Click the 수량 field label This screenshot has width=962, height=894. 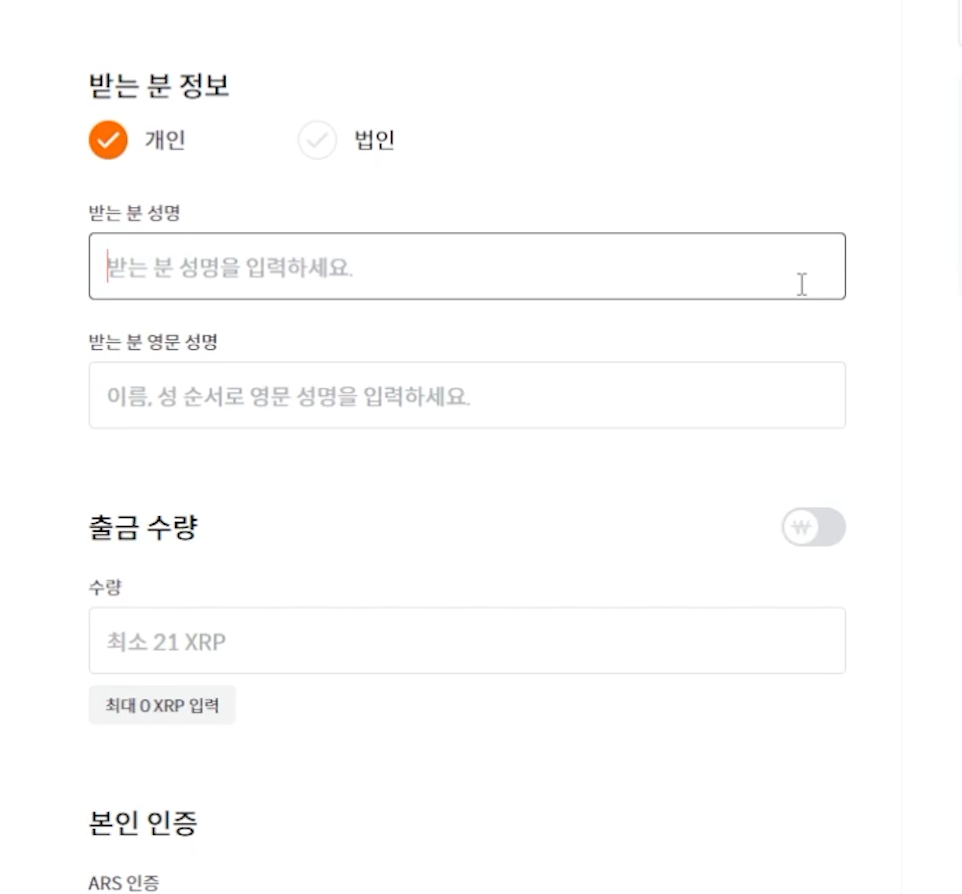[x=106, y=587]
